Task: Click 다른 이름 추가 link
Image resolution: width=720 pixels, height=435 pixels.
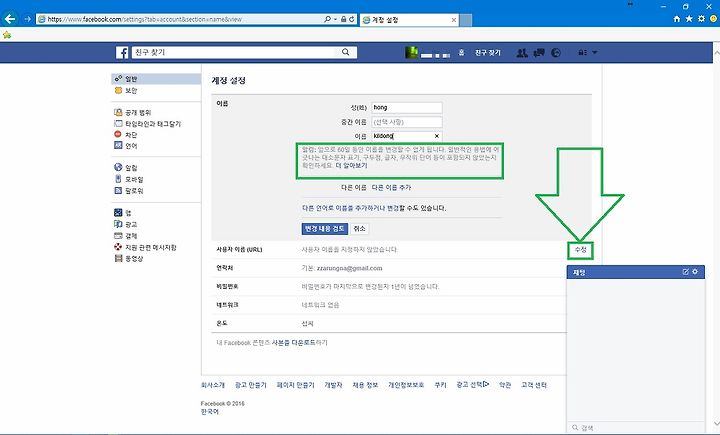Action: tap(391, 188)
